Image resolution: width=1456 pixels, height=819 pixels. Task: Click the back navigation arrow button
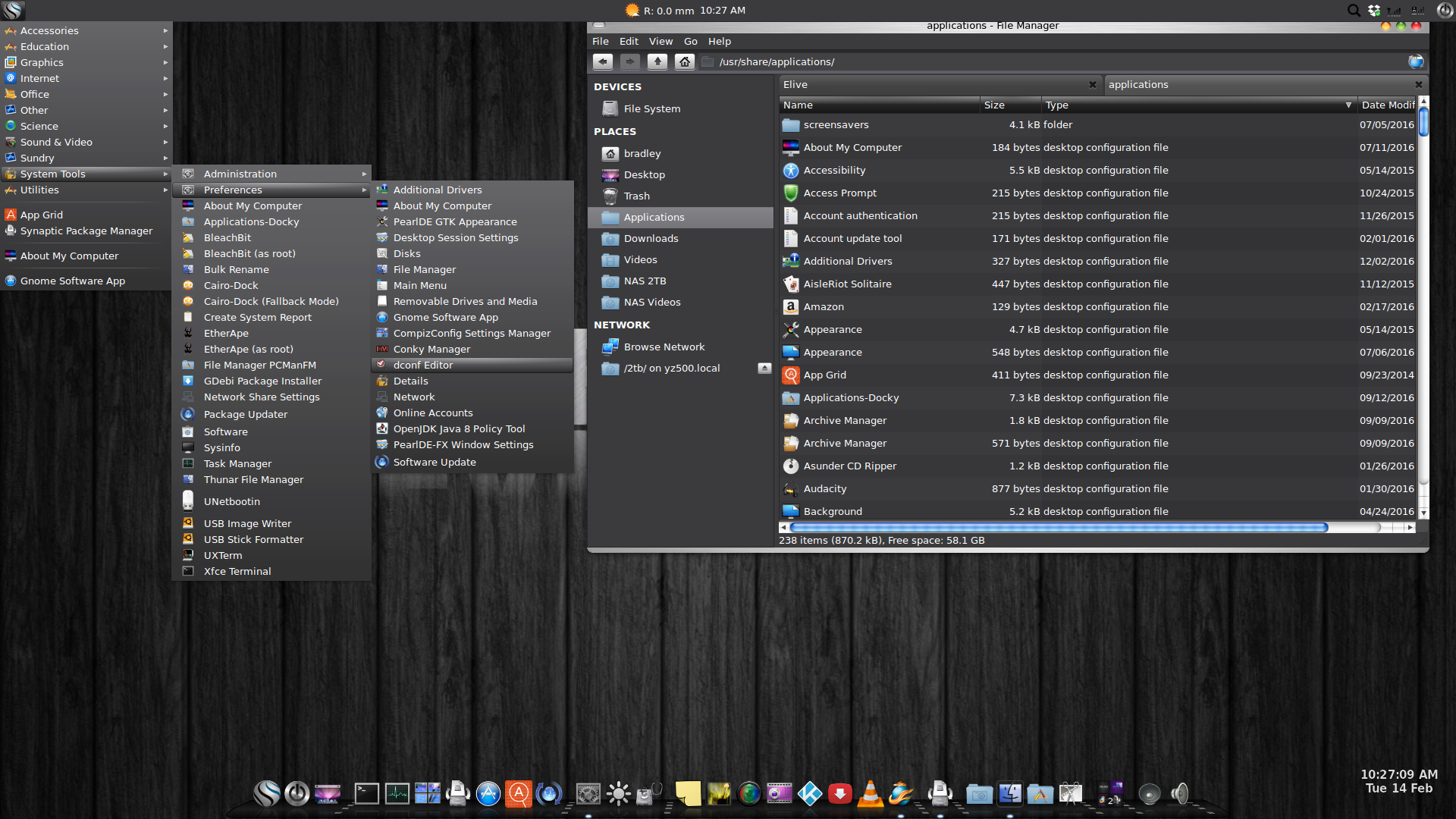coord(603,61)
